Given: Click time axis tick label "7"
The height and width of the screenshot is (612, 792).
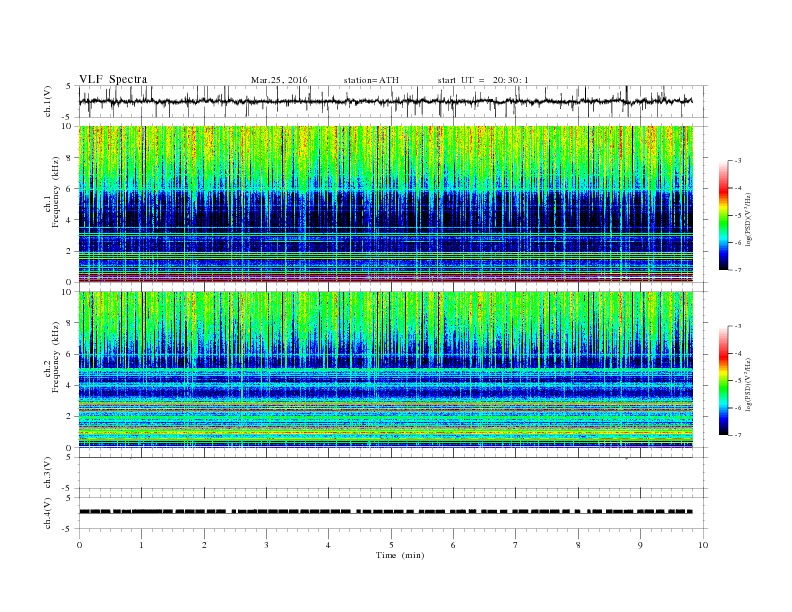Looking at the screenshot, I should [x=516, y=545].
